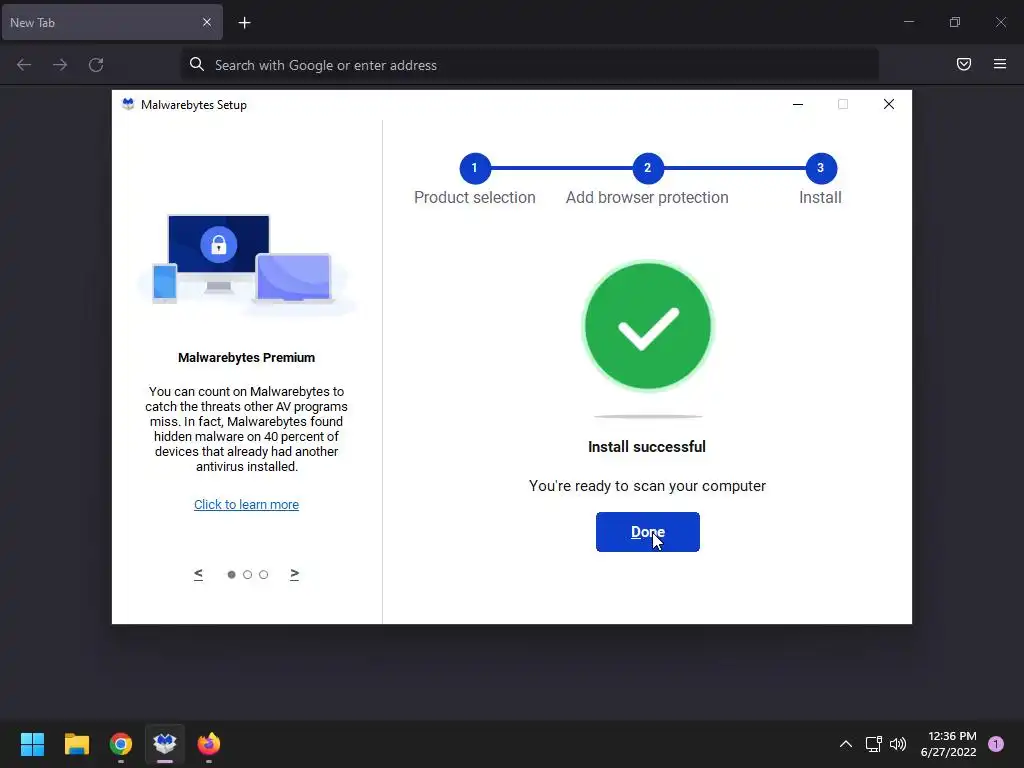The height and width of the screenshot is (768, 1024).
Task: Click the browser Back arrow
Action: (x=24, y=65)
